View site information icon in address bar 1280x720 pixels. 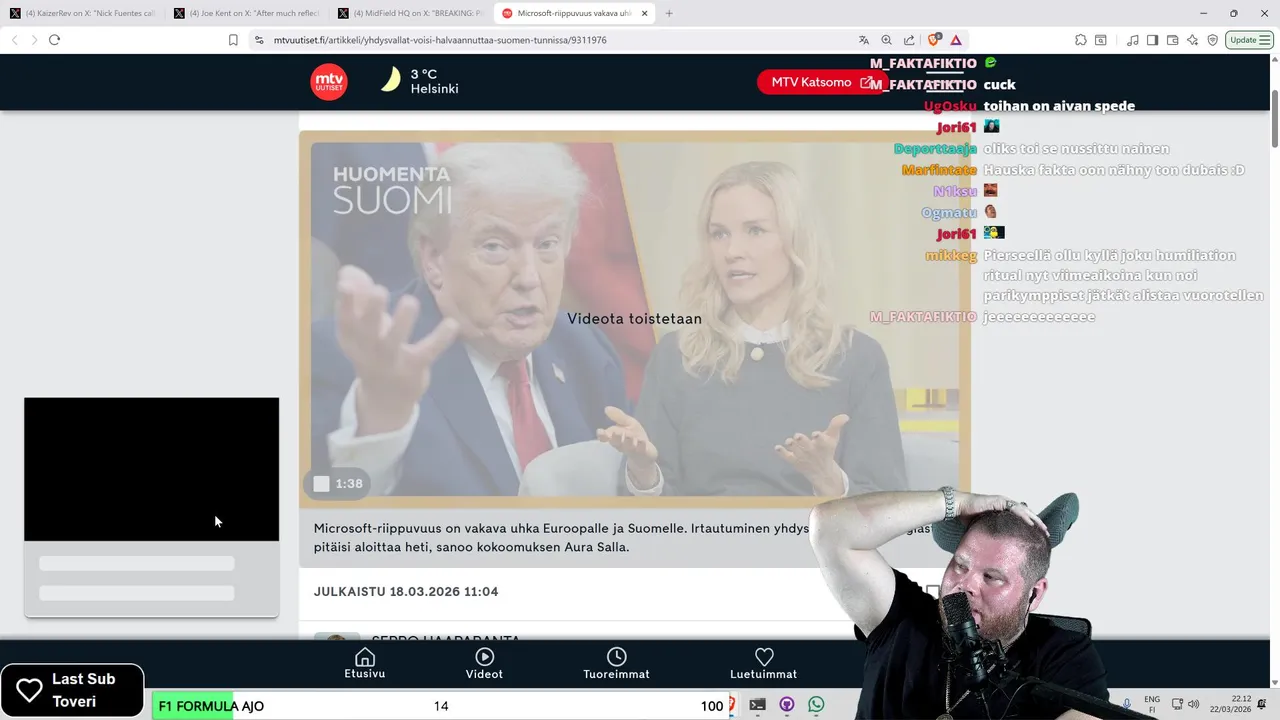pos(259,40)
